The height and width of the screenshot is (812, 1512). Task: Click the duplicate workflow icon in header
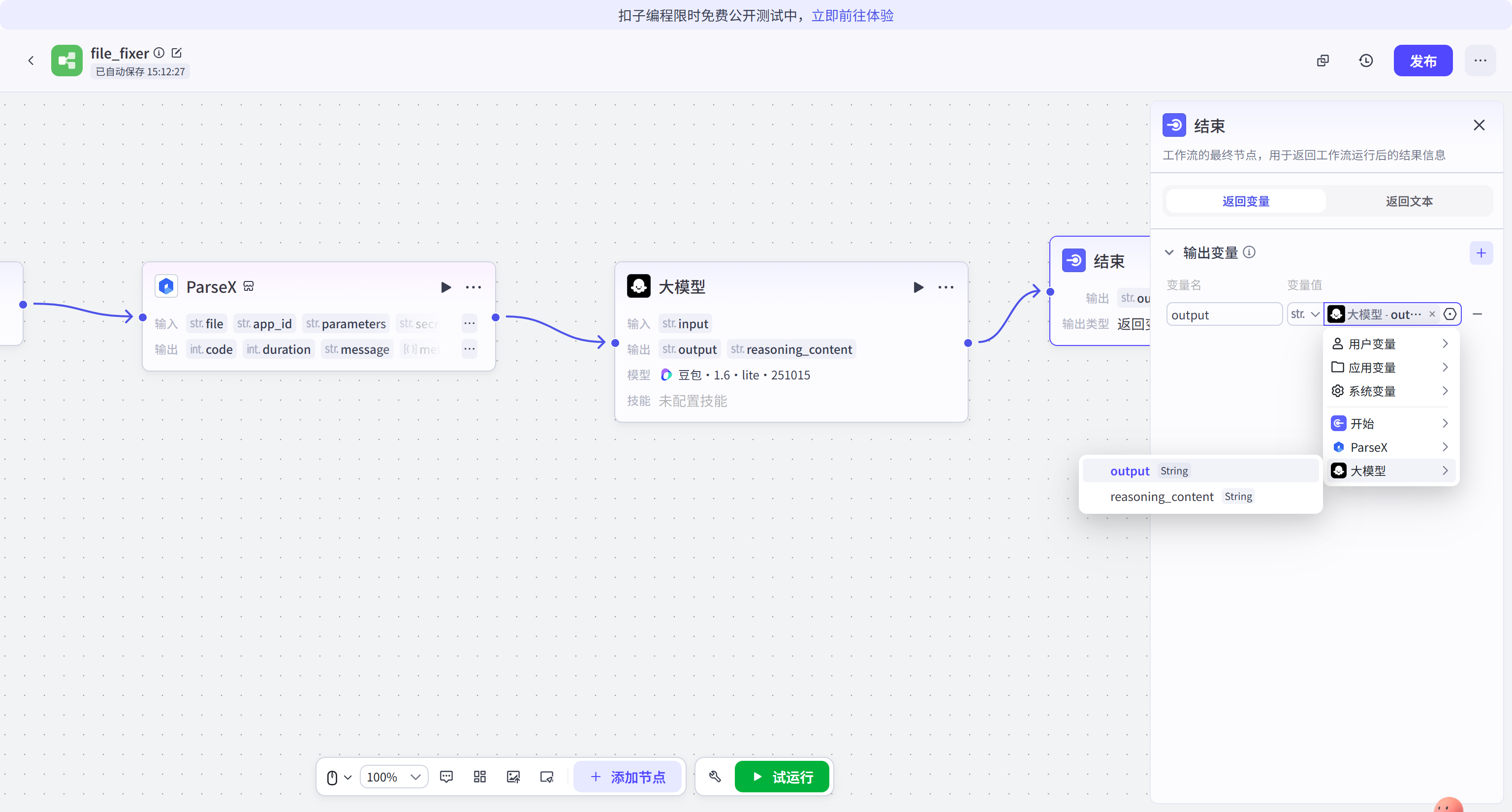click(x=1323, y=61)
